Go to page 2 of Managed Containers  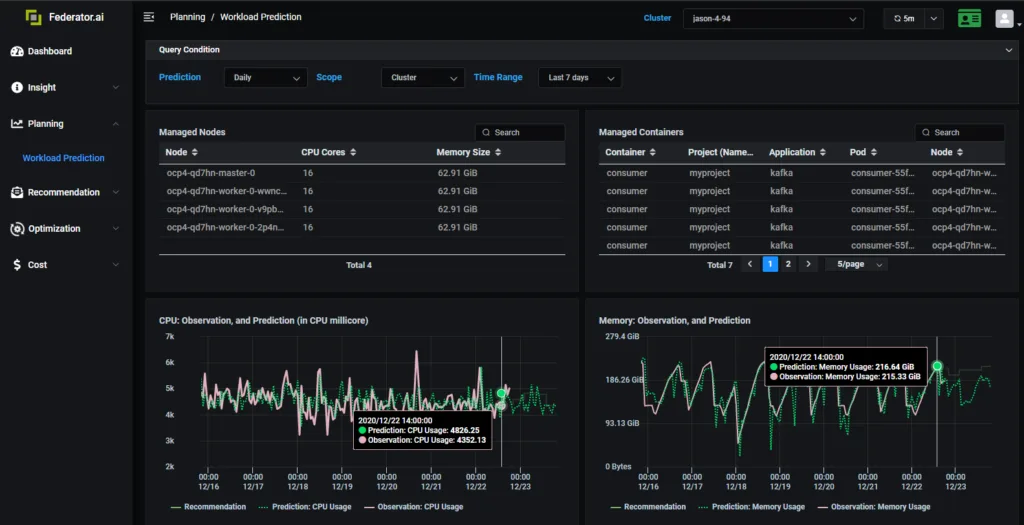(788, 264)
